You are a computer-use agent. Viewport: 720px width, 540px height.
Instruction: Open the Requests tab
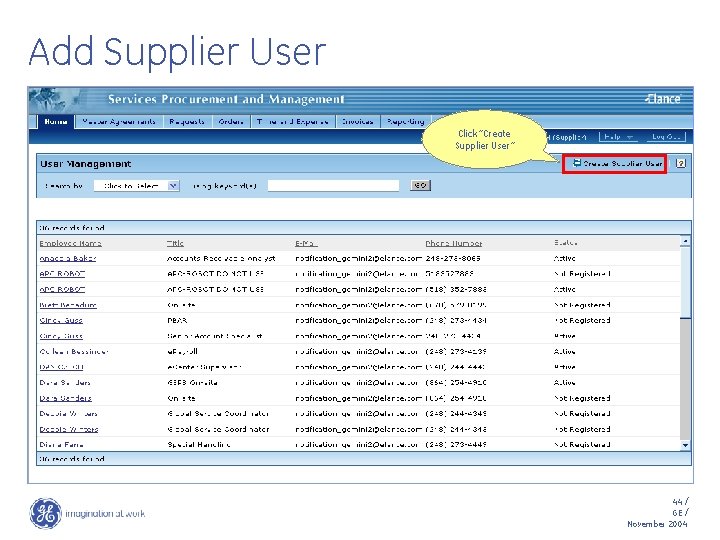(186, 122)
